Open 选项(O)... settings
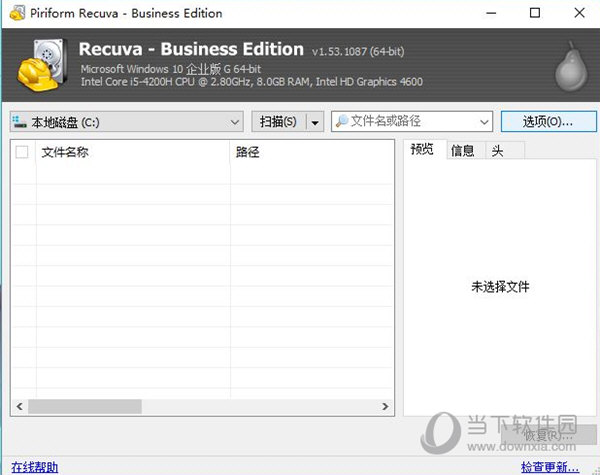The height and width of the screenshot is (475, 600). [548, 122]
